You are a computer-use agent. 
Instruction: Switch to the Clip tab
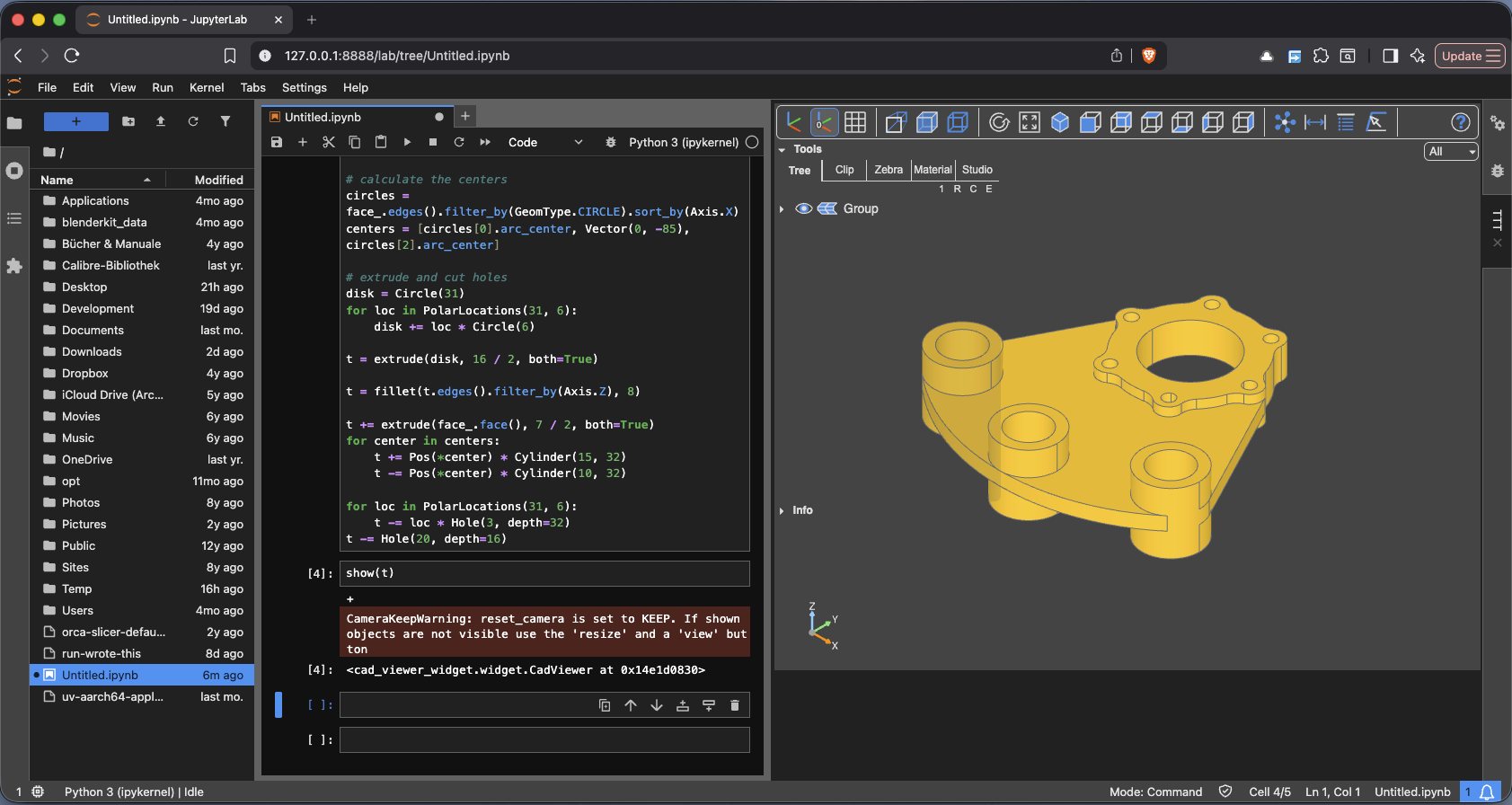point(844,170)
